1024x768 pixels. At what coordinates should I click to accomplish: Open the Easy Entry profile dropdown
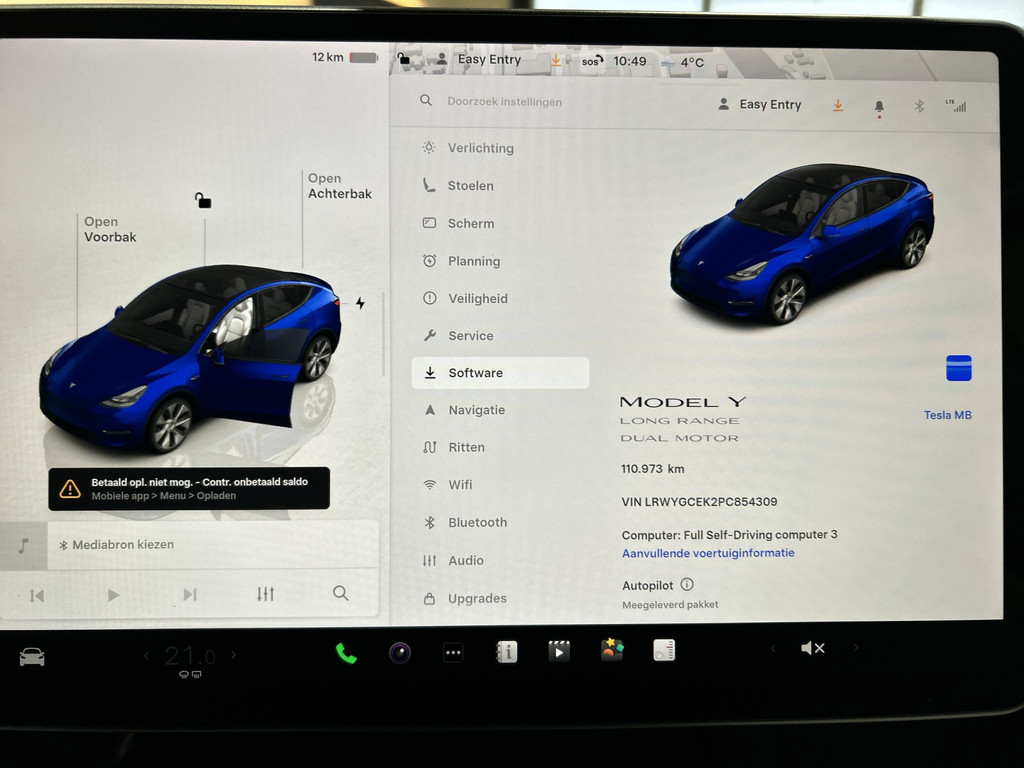pos(760,105)
